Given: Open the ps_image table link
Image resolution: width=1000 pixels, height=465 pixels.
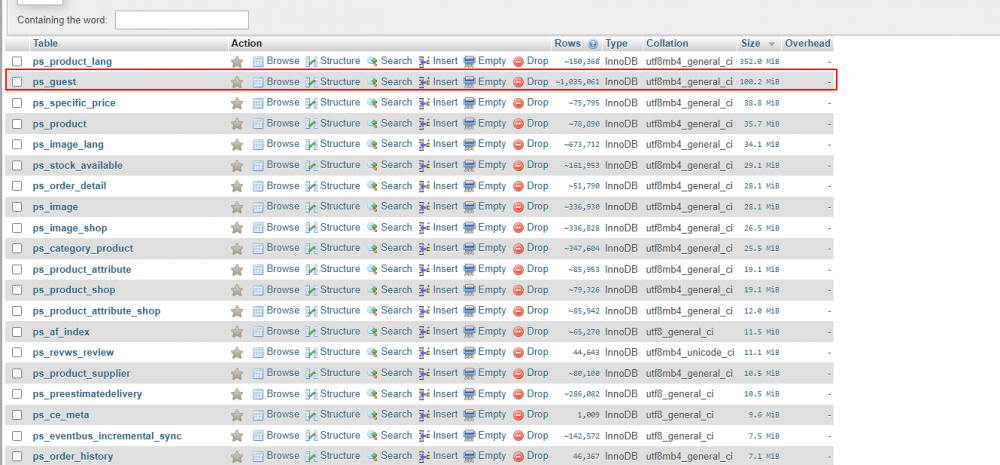Looking at the screenshot, I should [55, 207].
